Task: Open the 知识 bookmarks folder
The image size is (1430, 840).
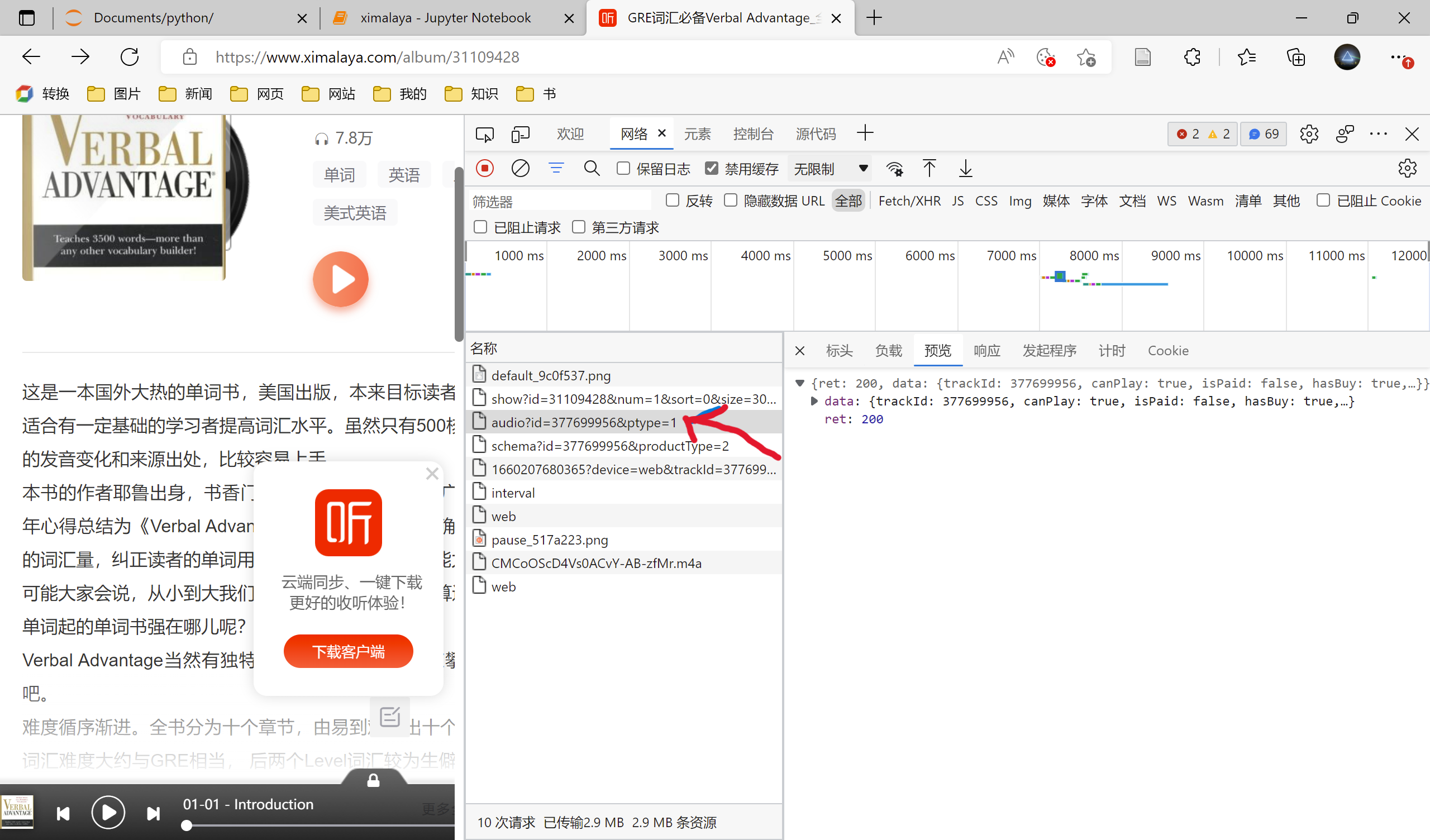Action: pos(471,94)
